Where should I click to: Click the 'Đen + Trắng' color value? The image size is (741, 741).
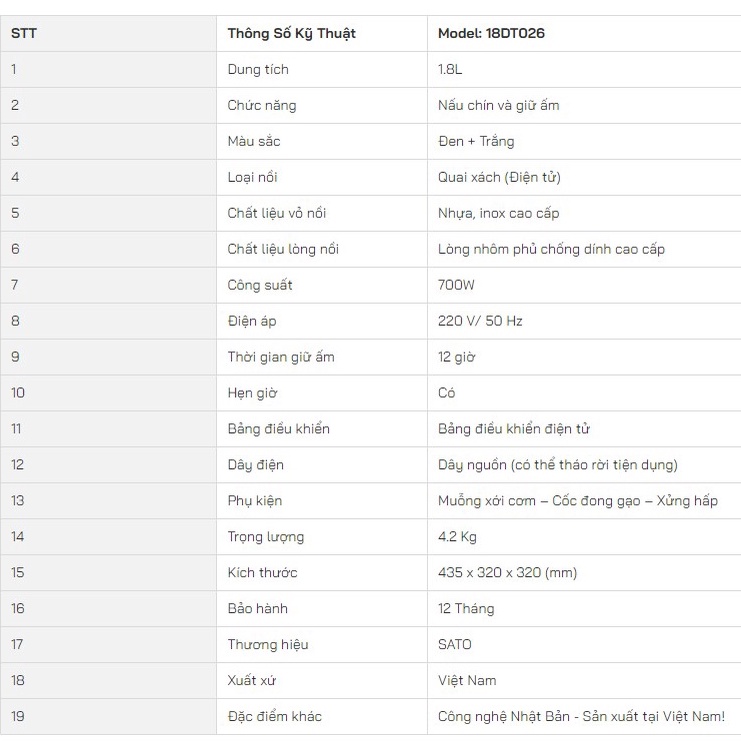[x=476, y=141]
